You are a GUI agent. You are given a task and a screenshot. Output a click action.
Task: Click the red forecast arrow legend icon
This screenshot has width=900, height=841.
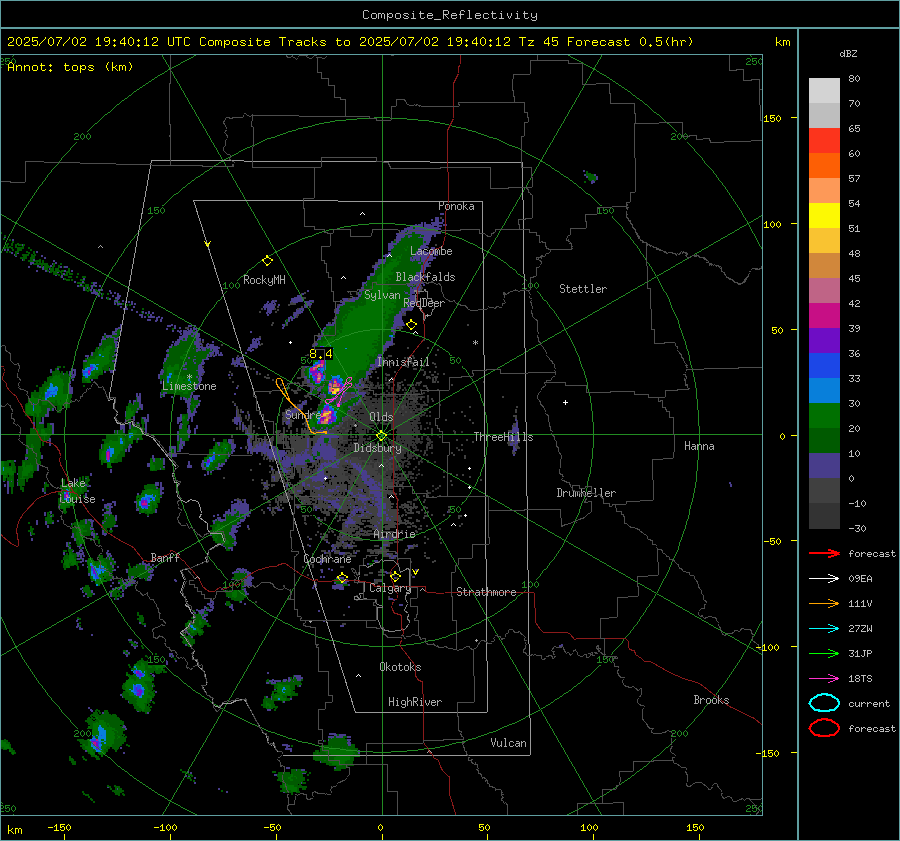(x=824, y=553)
